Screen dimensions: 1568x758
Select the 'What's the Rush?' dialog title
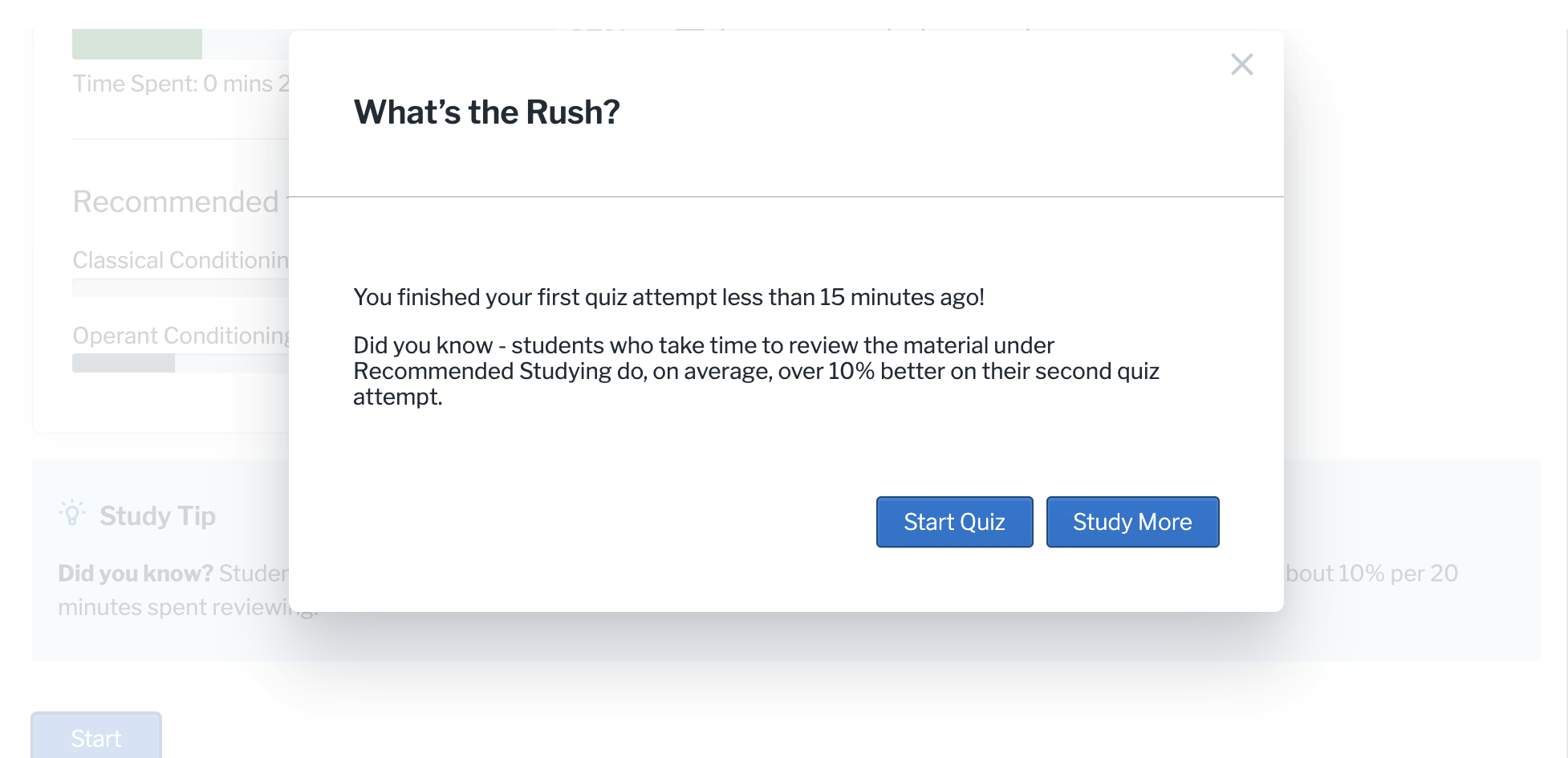pyautogui.click(x=486, y=112)
